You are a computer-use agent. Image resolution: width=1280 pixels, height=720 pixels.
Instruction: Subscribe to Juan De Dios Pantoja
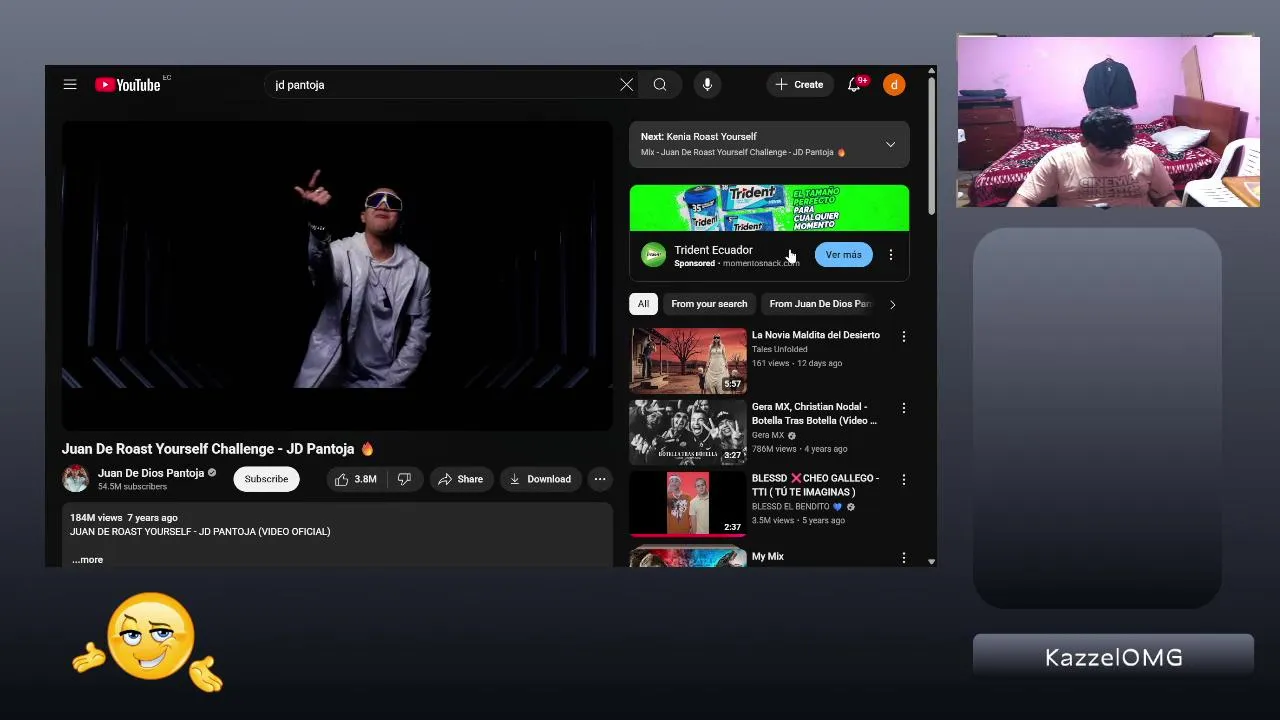click(x=266, y=479)
